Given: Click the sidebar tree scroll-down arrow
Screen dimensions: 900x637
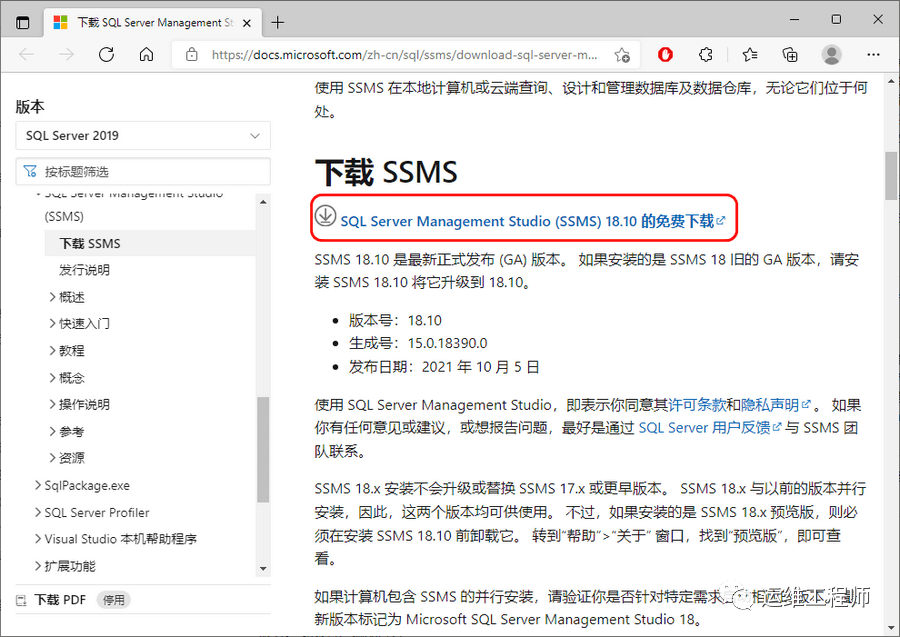Looking at the screenshot, I should coord(263,569).
